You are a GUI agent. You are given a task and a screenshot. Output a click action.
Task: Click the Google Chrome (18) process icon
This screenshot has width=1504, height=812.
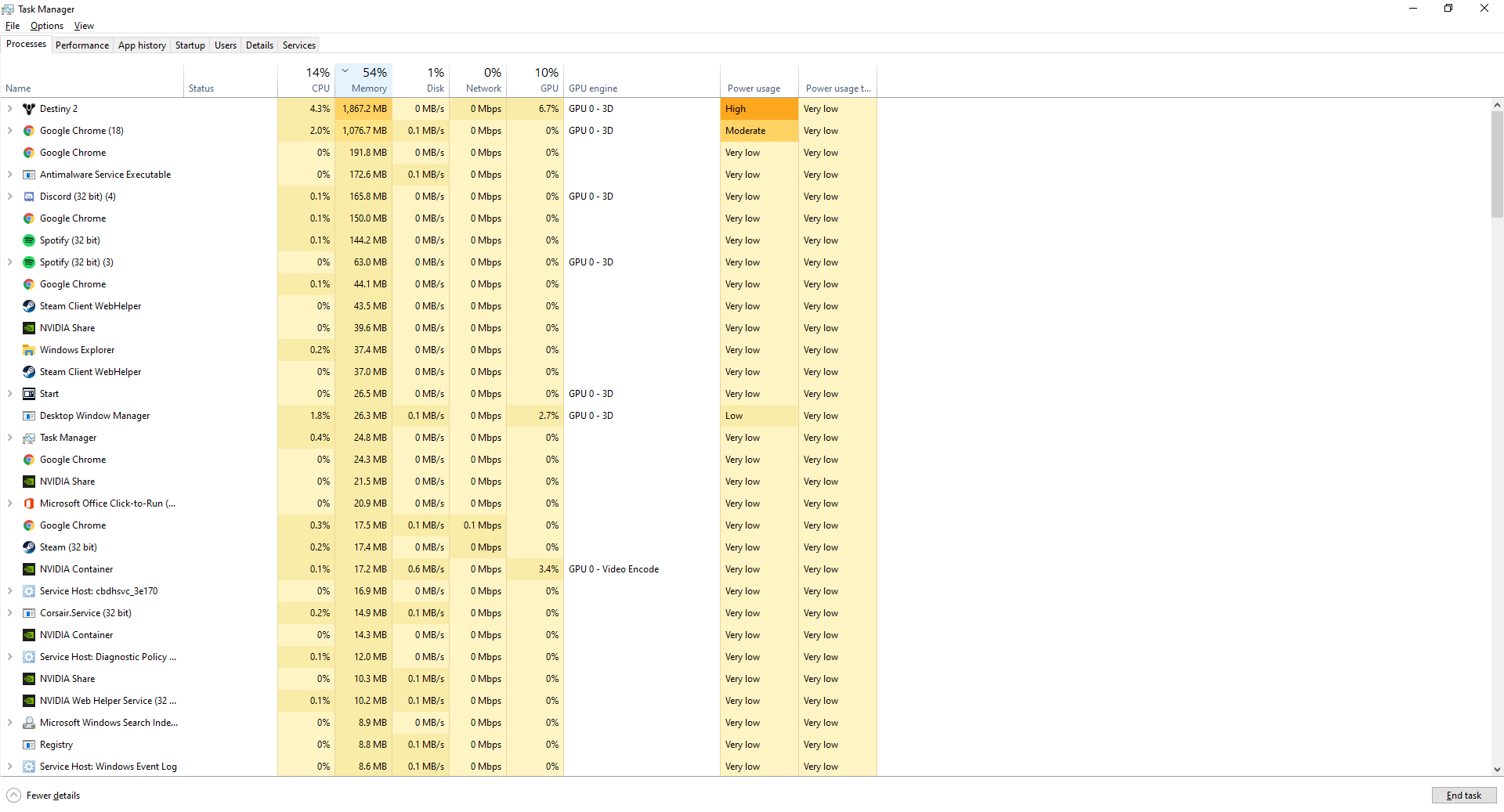click(29, 131)
